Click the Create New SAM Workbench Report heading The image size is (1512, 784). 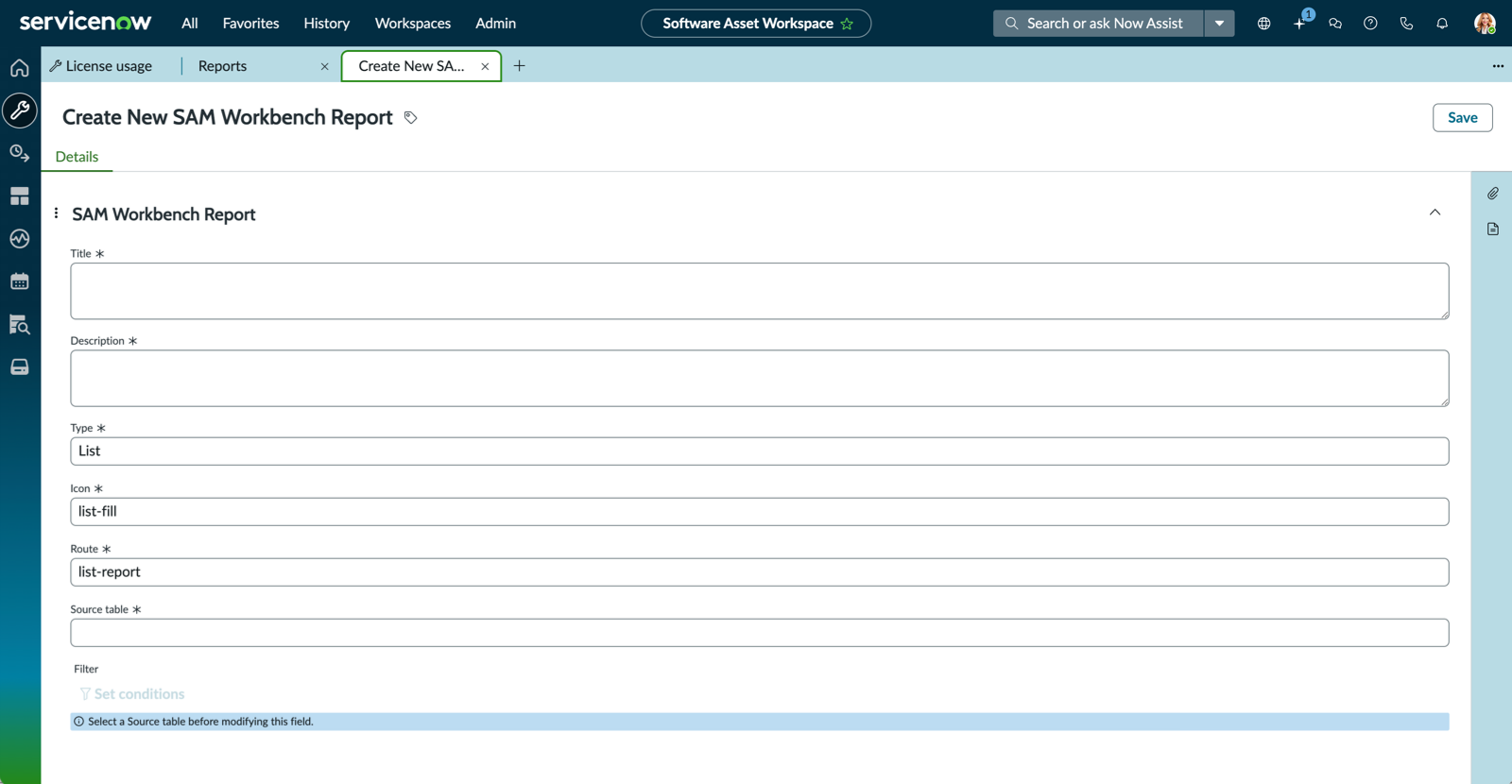pos(227,117)
